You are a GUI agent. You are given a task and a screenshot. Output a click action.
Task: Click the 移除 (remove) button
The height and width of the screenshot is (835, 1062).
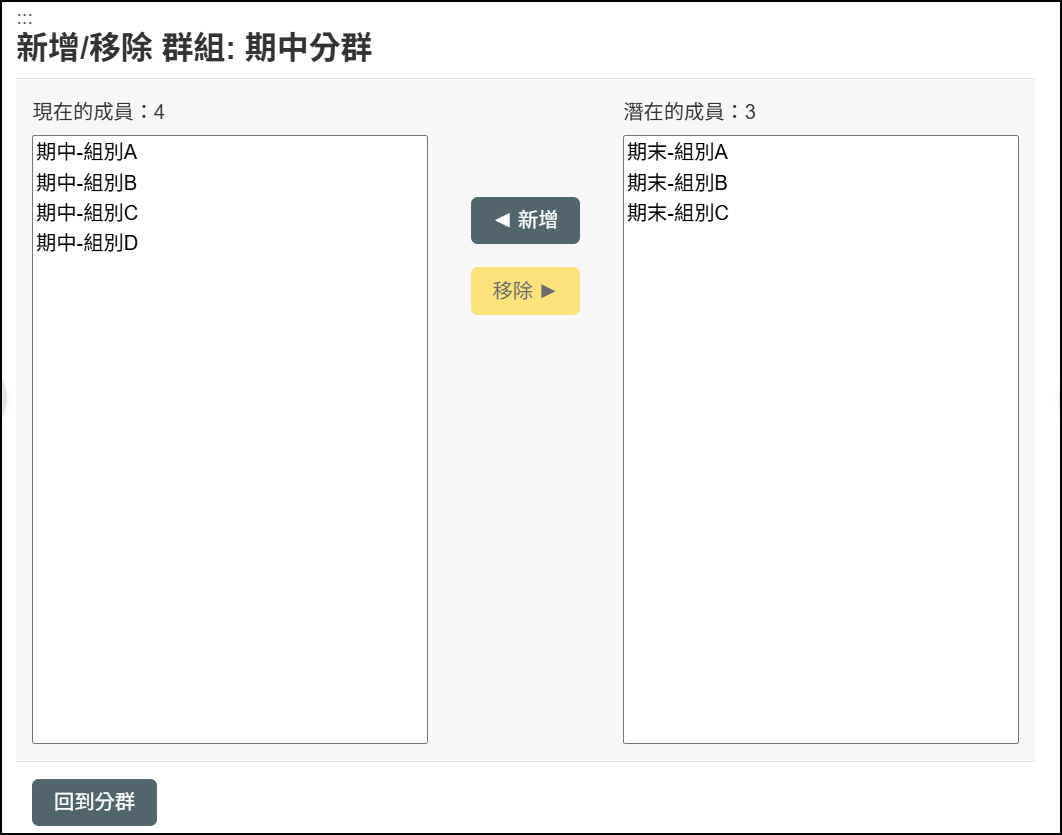pos(525,291)
